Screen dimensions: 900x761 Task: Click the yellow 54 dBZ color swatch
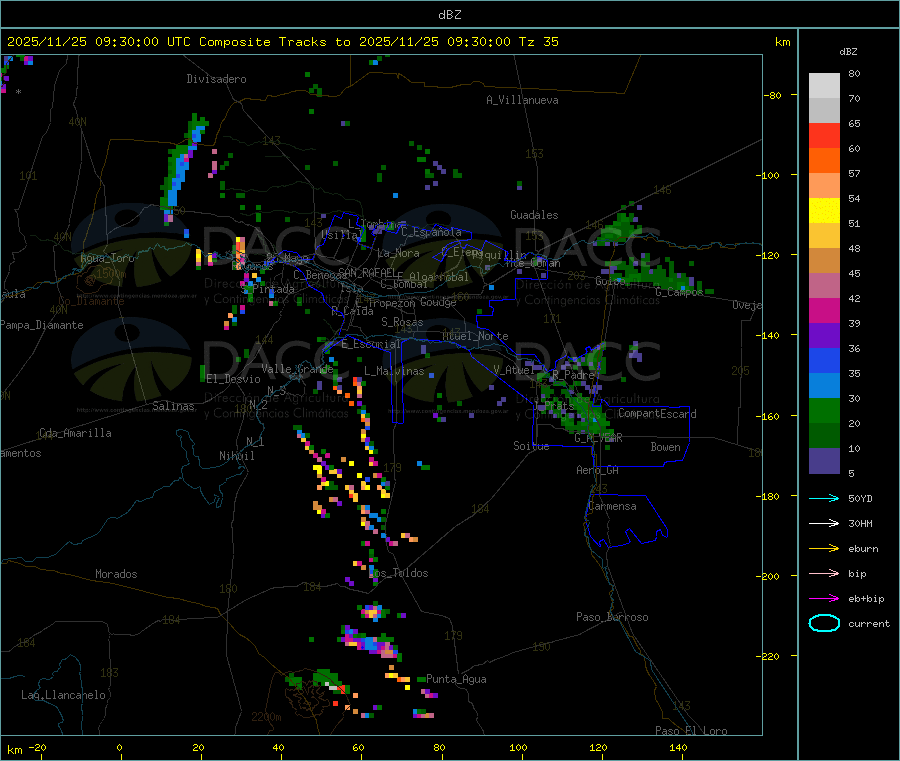point(824,211)
